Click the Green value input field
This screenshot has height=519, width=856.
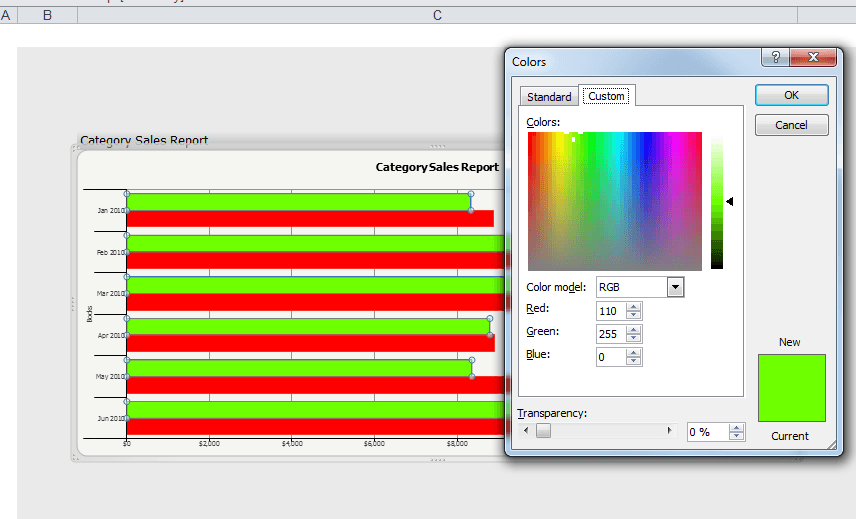[611, 334]
